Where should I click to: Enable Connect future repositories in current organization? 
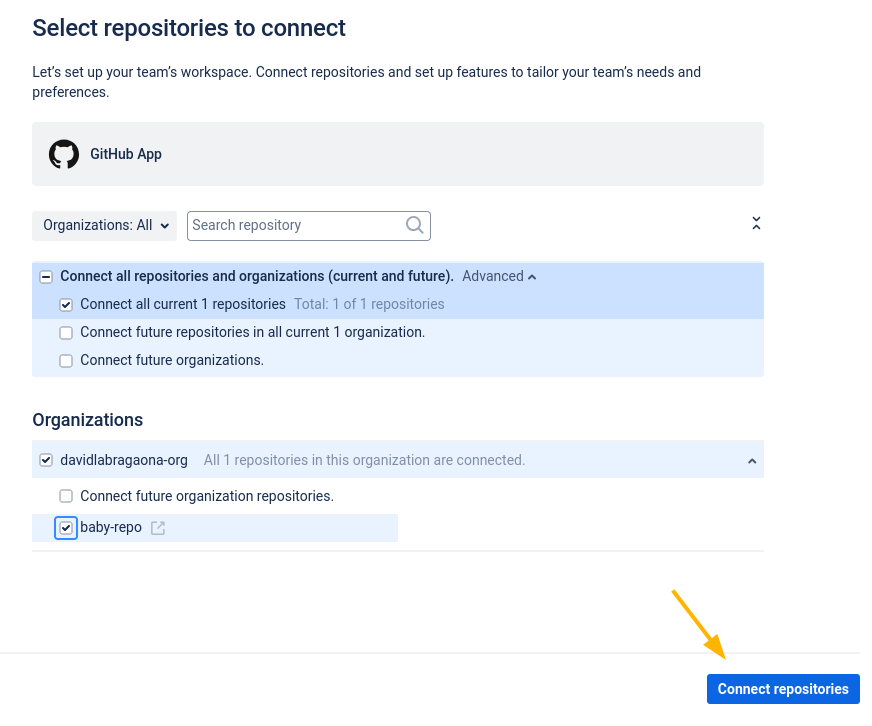pyautogui.click(x=66, y=333)
